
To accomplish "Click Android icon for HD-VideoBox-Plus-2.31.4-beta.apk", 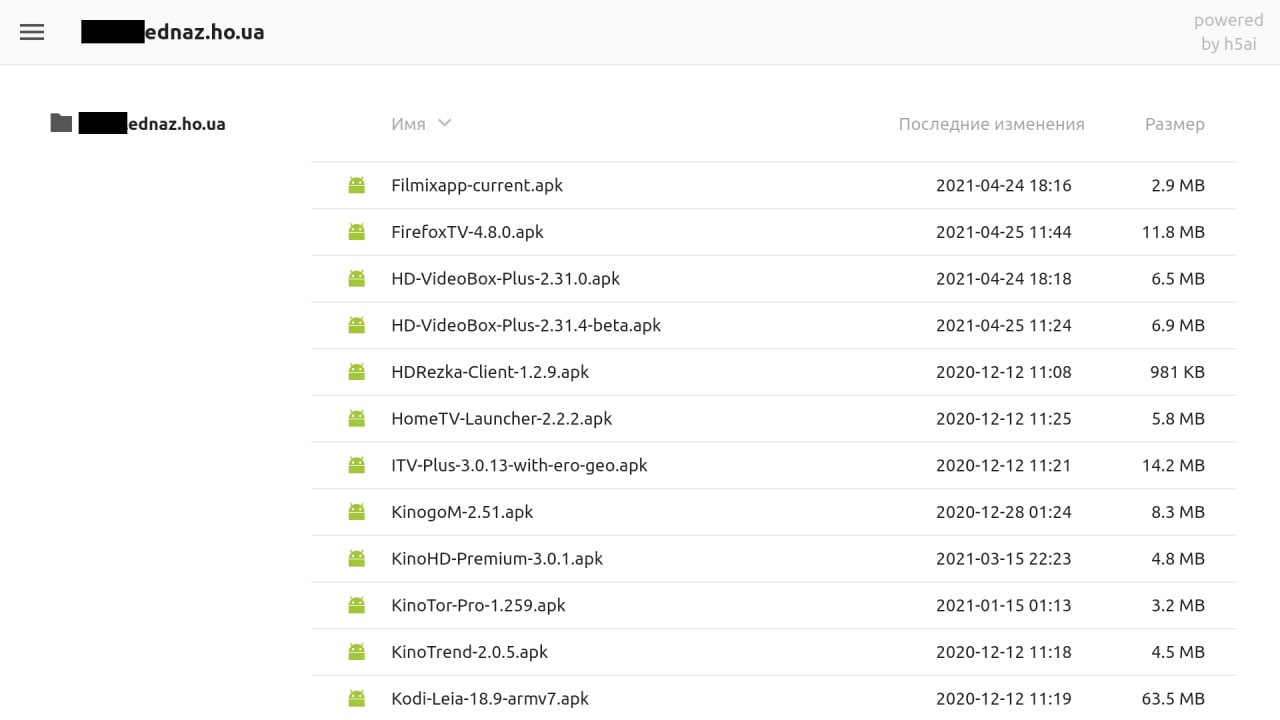I will point(356,325).
